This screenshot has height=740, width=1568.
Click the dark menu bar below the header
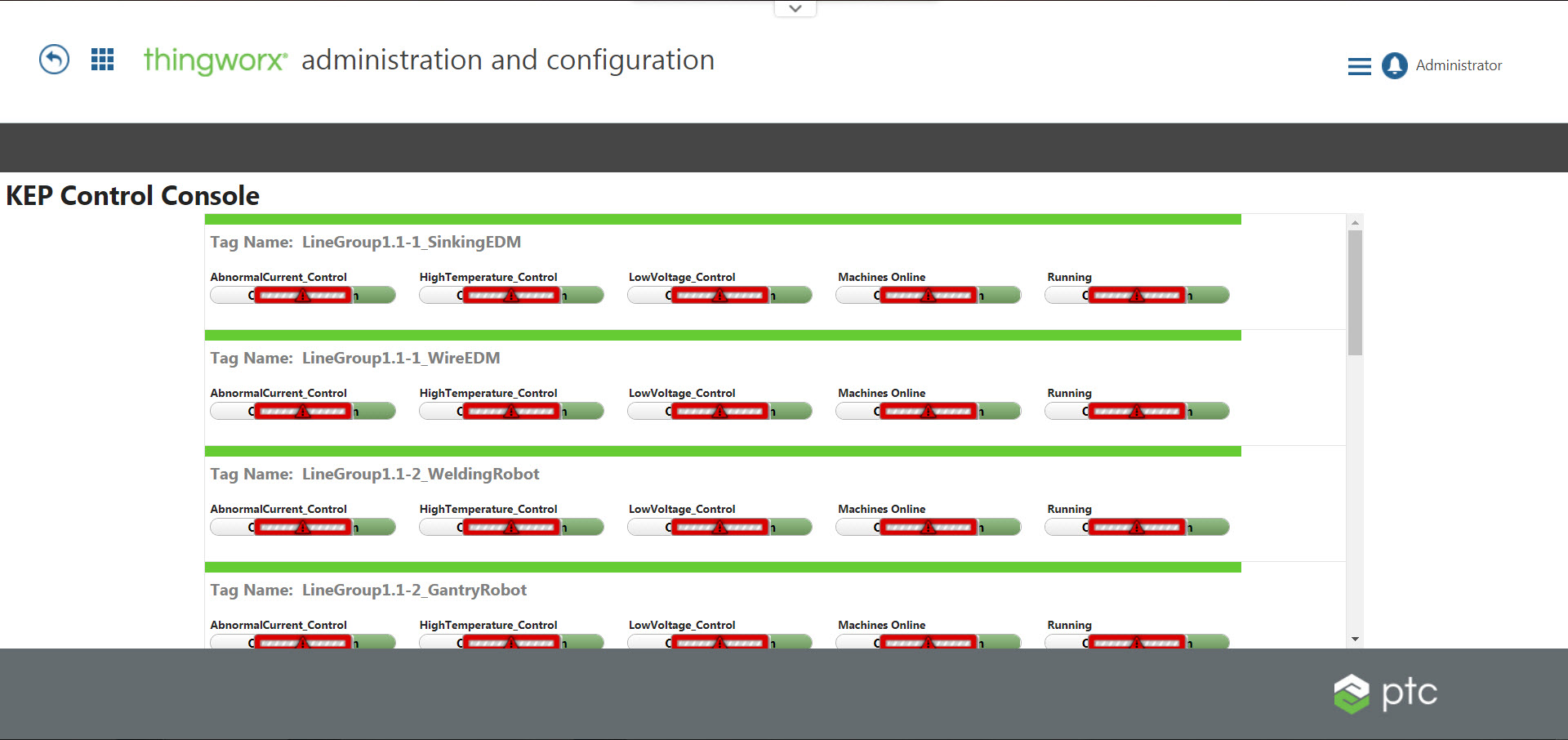[x=784, y=147]
